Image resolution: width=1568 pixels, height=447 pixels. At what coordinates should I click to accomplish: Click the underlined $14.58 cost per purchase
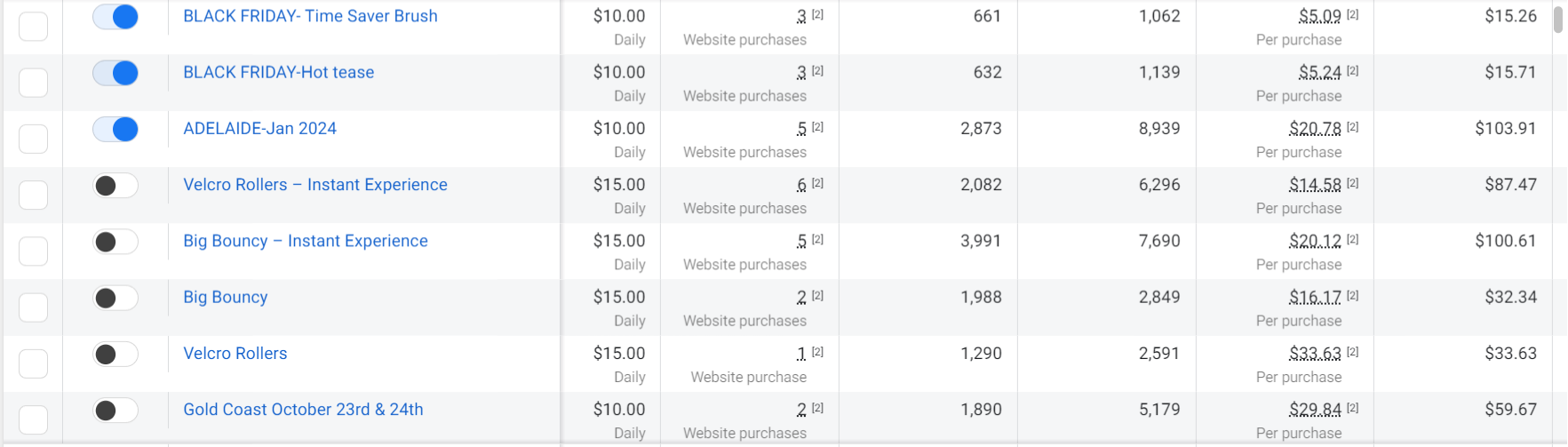click(x=1315, y=185)
